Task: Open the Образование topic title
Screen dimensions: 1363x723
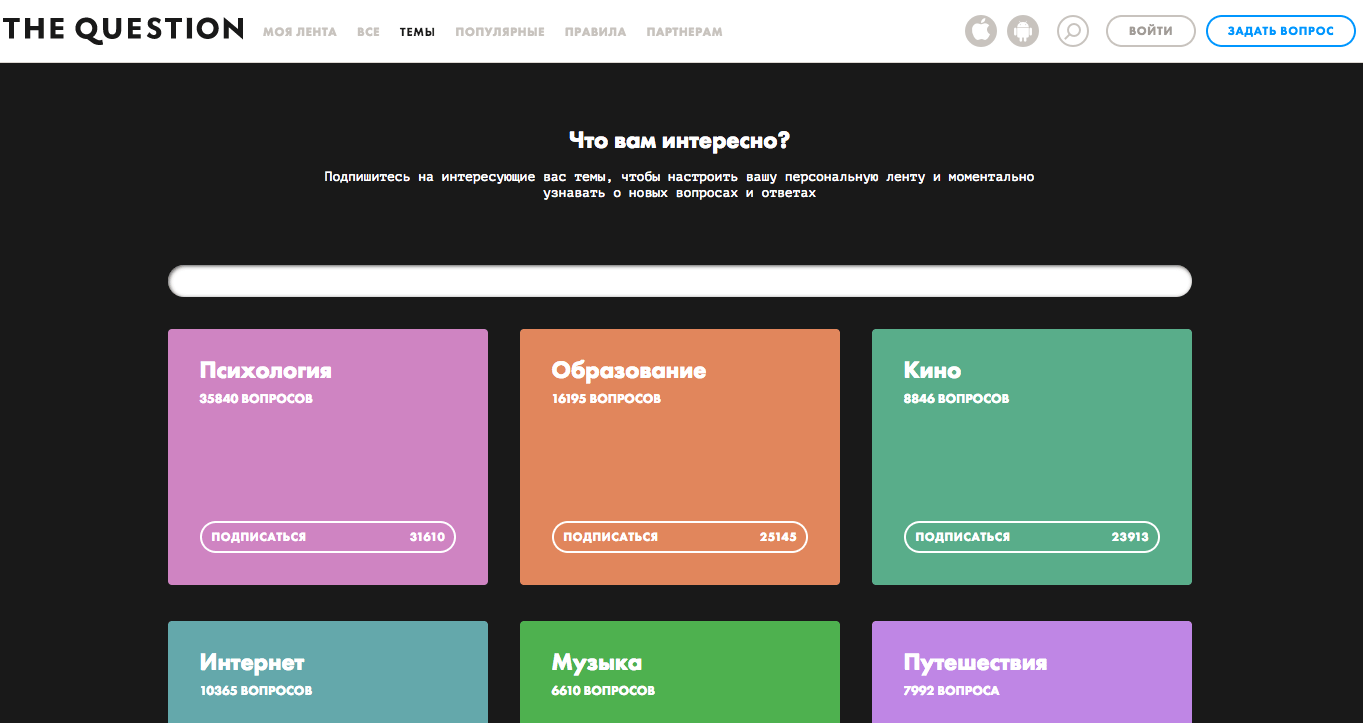Action: [x=629, y=371]
